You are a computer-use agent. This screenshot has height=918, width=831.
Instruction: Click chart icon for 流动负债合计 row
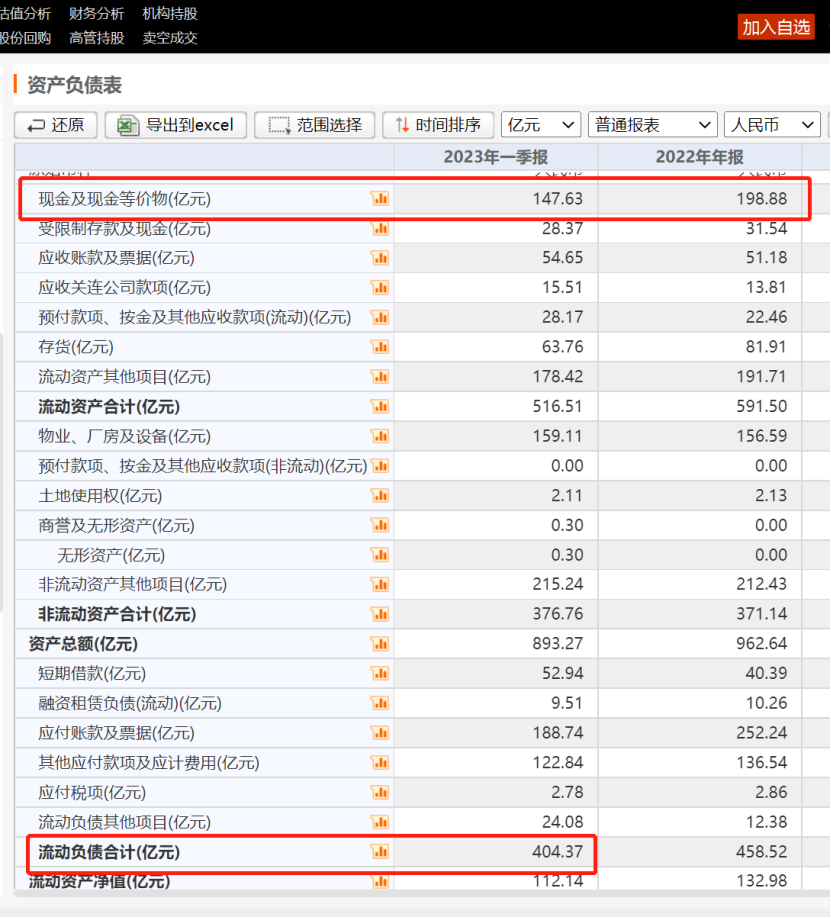380,852
